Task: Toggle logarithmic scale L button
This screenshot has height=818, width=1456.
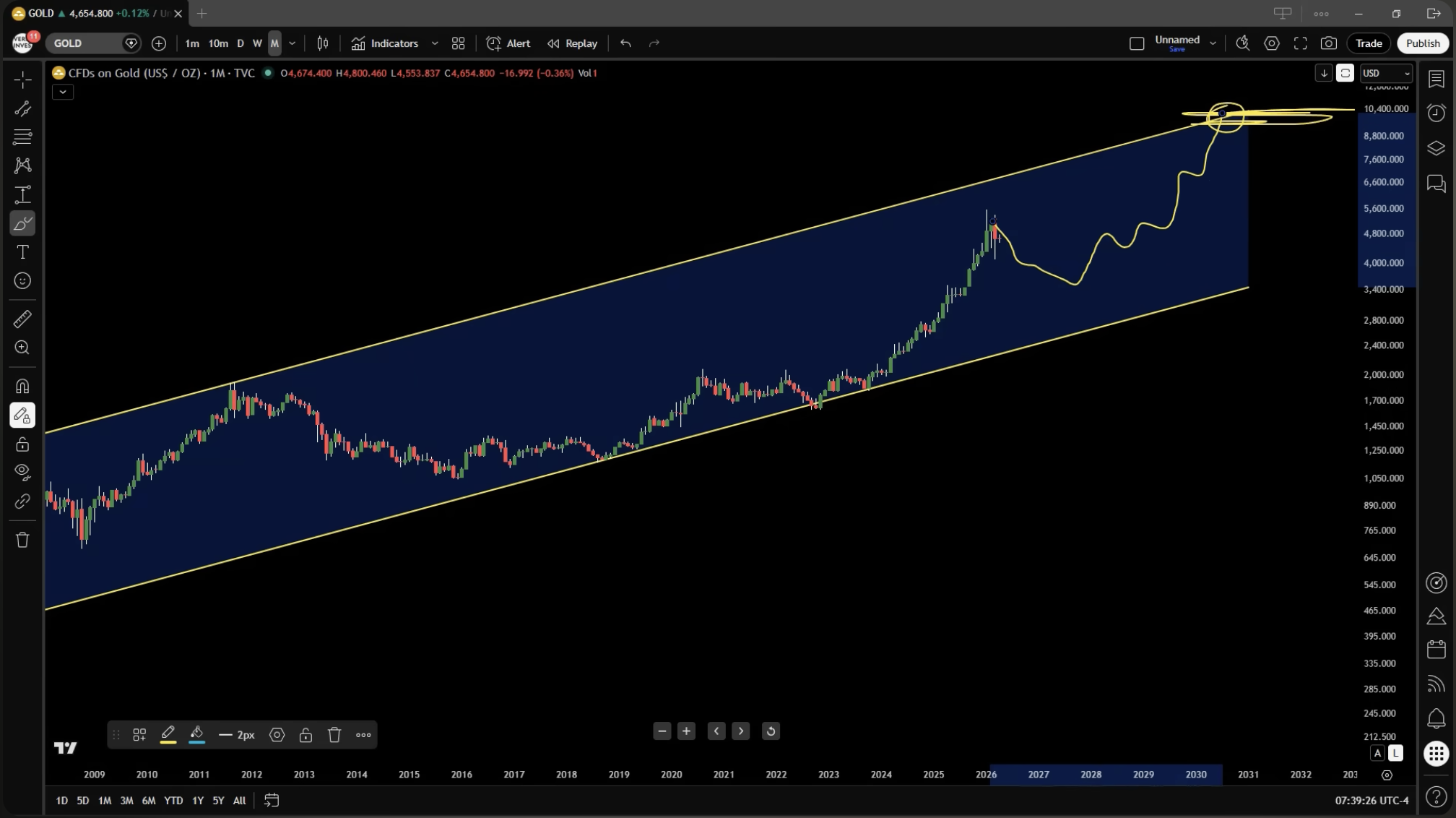Action: tap(1395, 753)
